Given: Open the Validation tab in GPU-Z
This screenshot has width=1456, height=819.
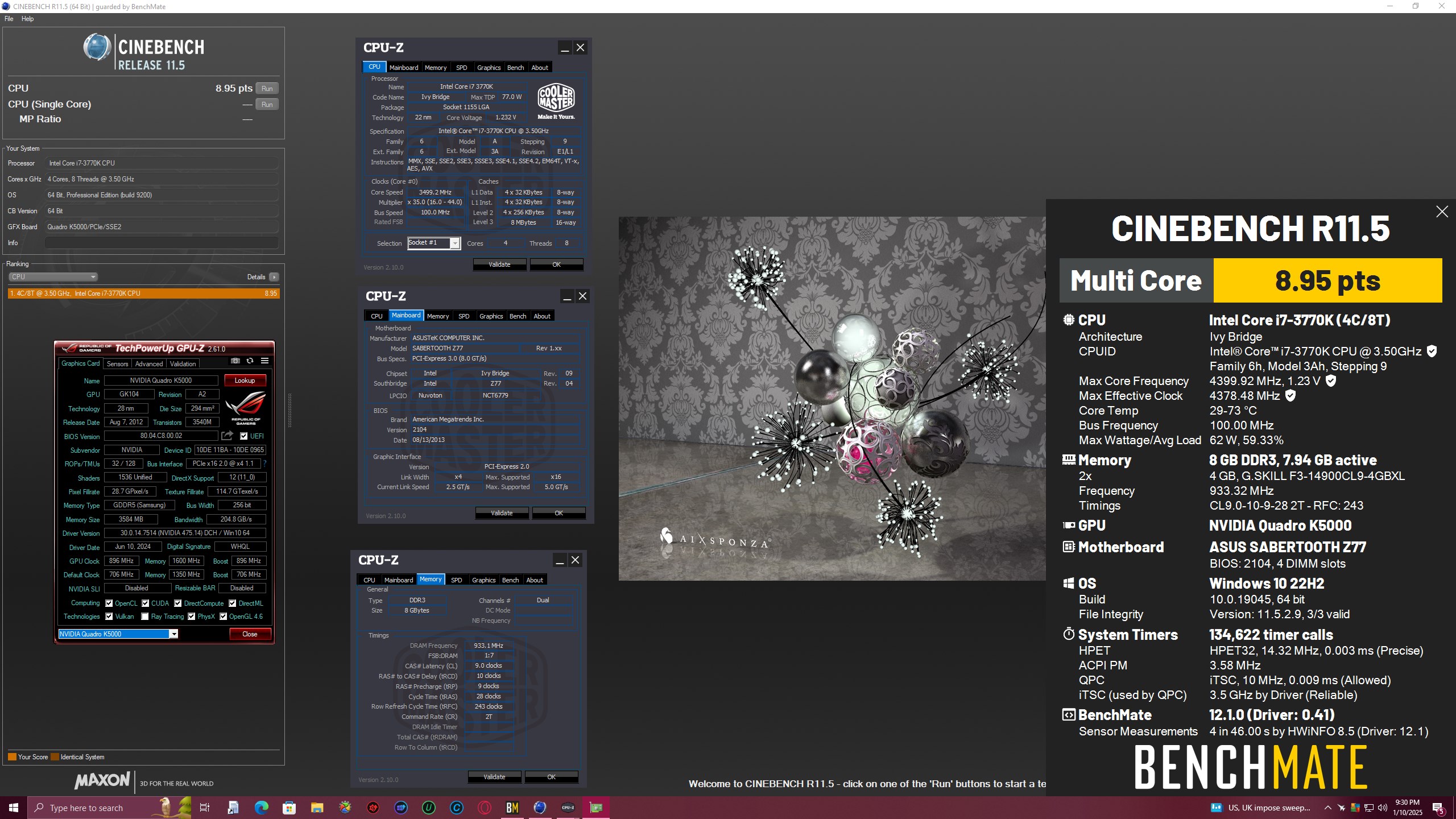Looking at the screenshot, I should pos(183,364).
